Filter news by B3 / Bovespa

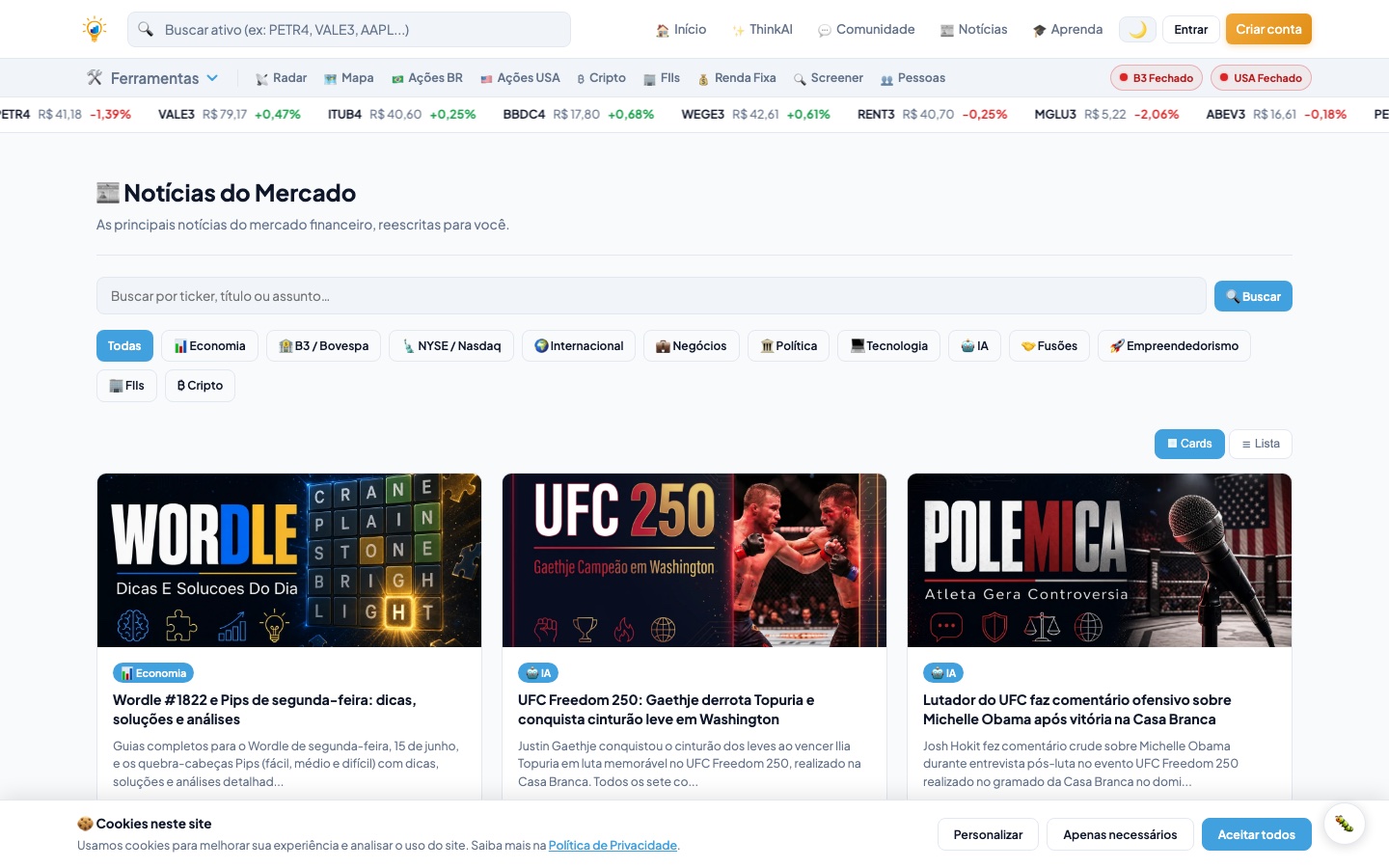pos(323,346)
